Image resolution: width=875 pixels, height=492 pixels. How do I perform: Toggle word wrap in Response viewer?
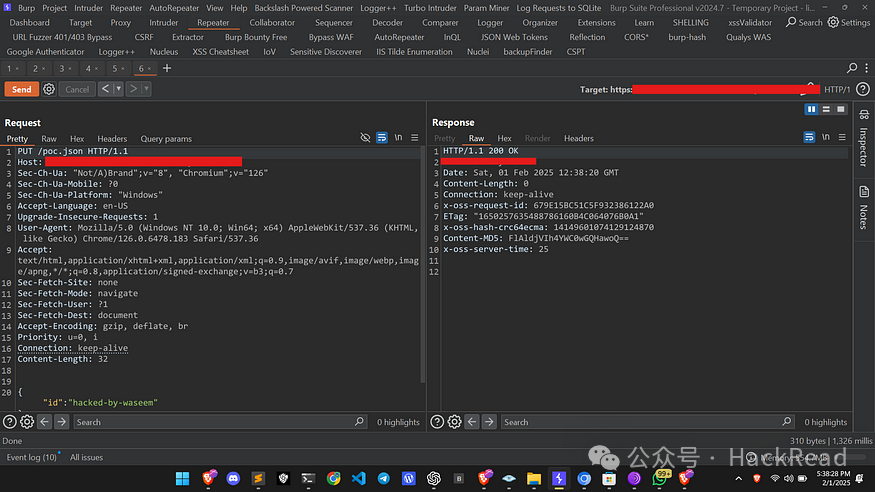tap(809, 137)
